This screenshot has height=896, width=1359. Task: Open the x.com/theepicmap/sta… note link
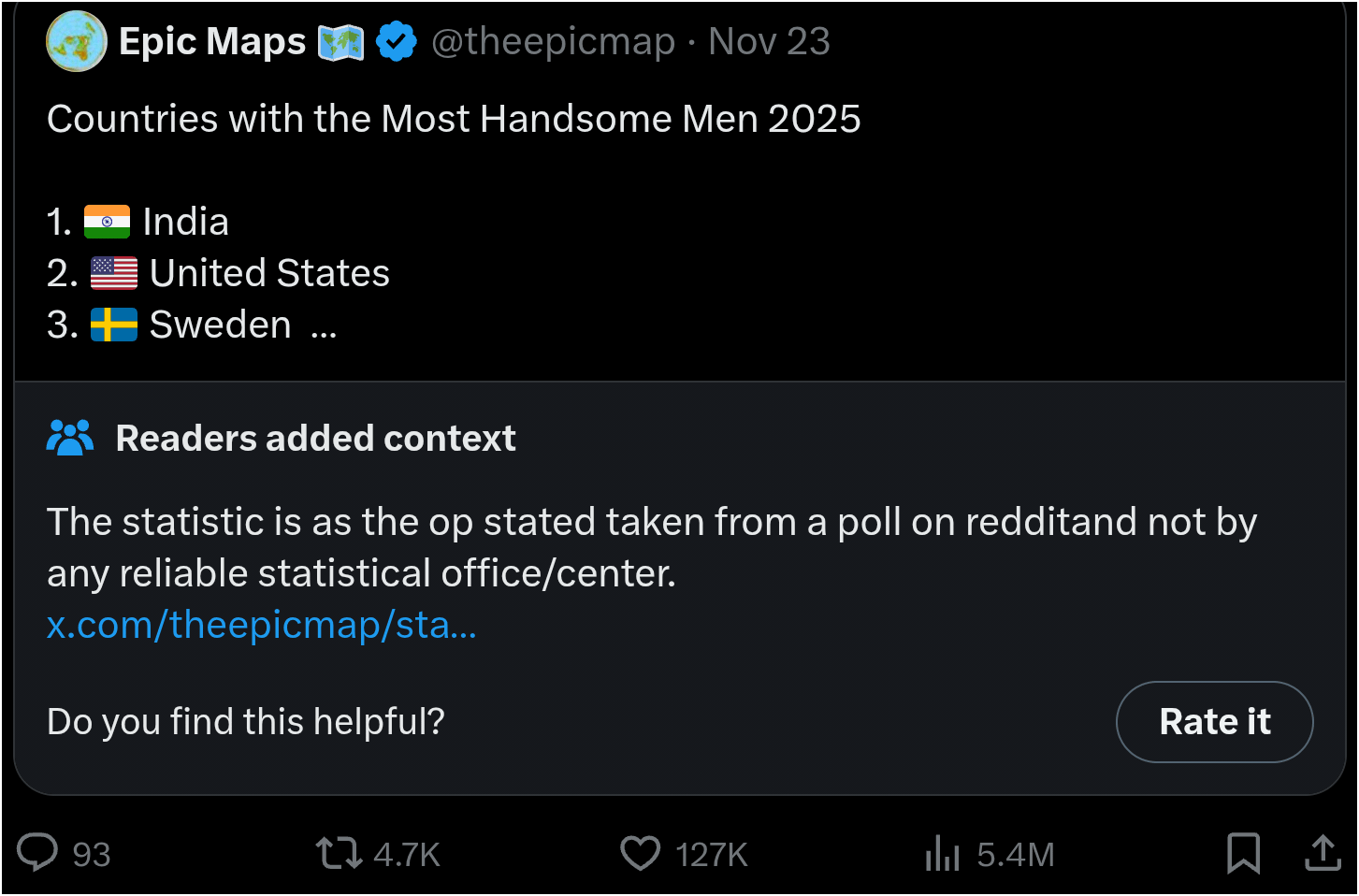[x=262, y=625]
